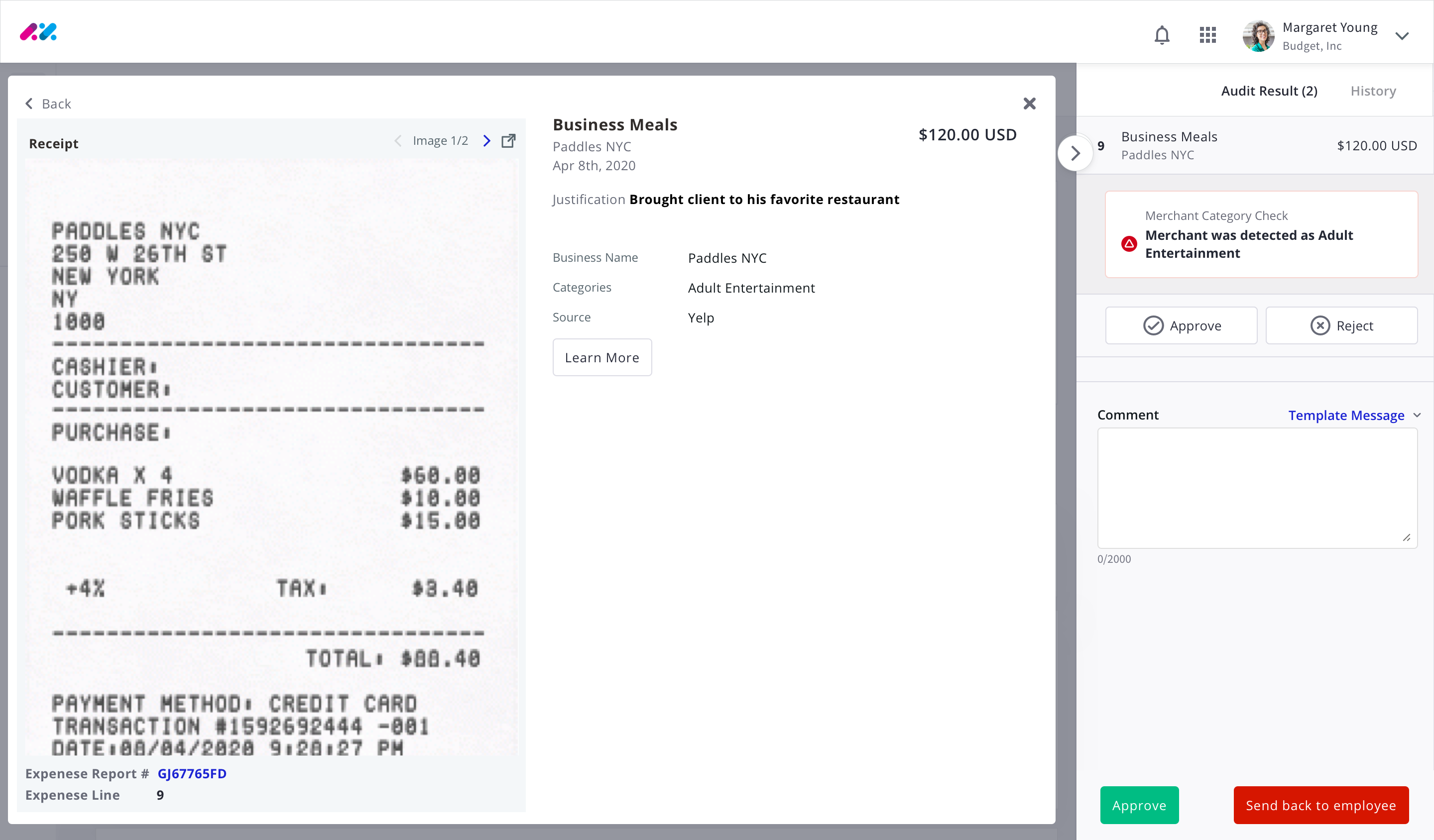The height and width of the screenshot is (840, 1434).
Task: Open the notifications bell
Action: tap(1162, 35)
